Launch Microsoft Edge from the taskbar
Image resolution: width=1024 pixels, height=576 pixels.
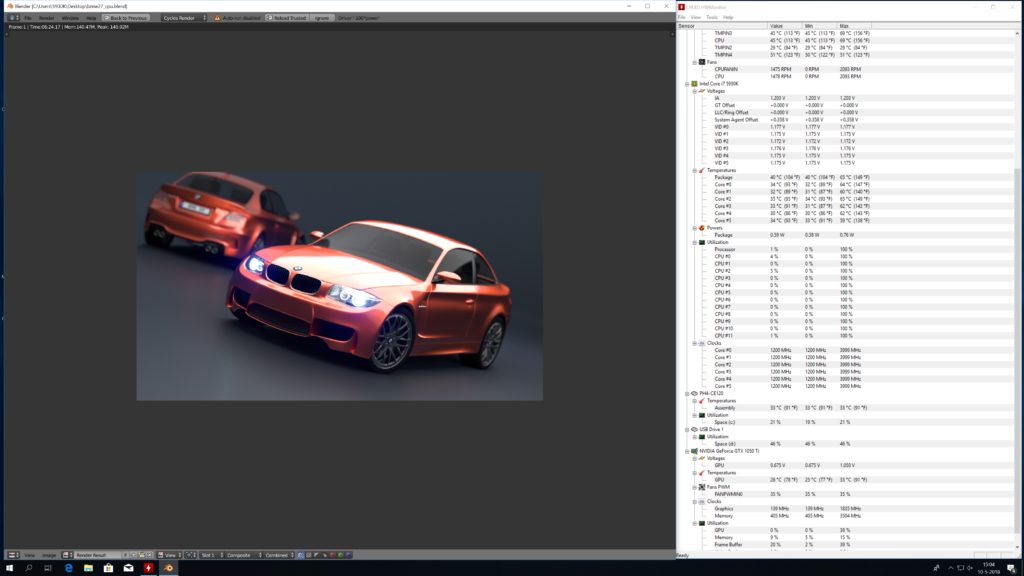69,568
